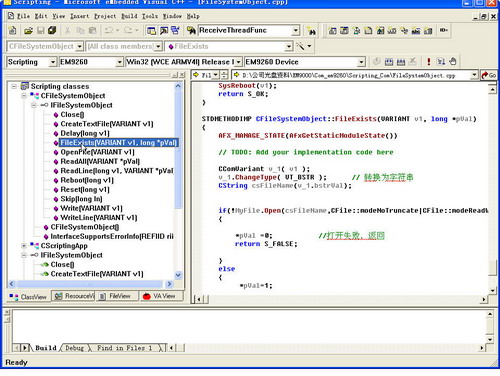
Task: Select Reboot(long v1) method
Action: pos(87,180)
